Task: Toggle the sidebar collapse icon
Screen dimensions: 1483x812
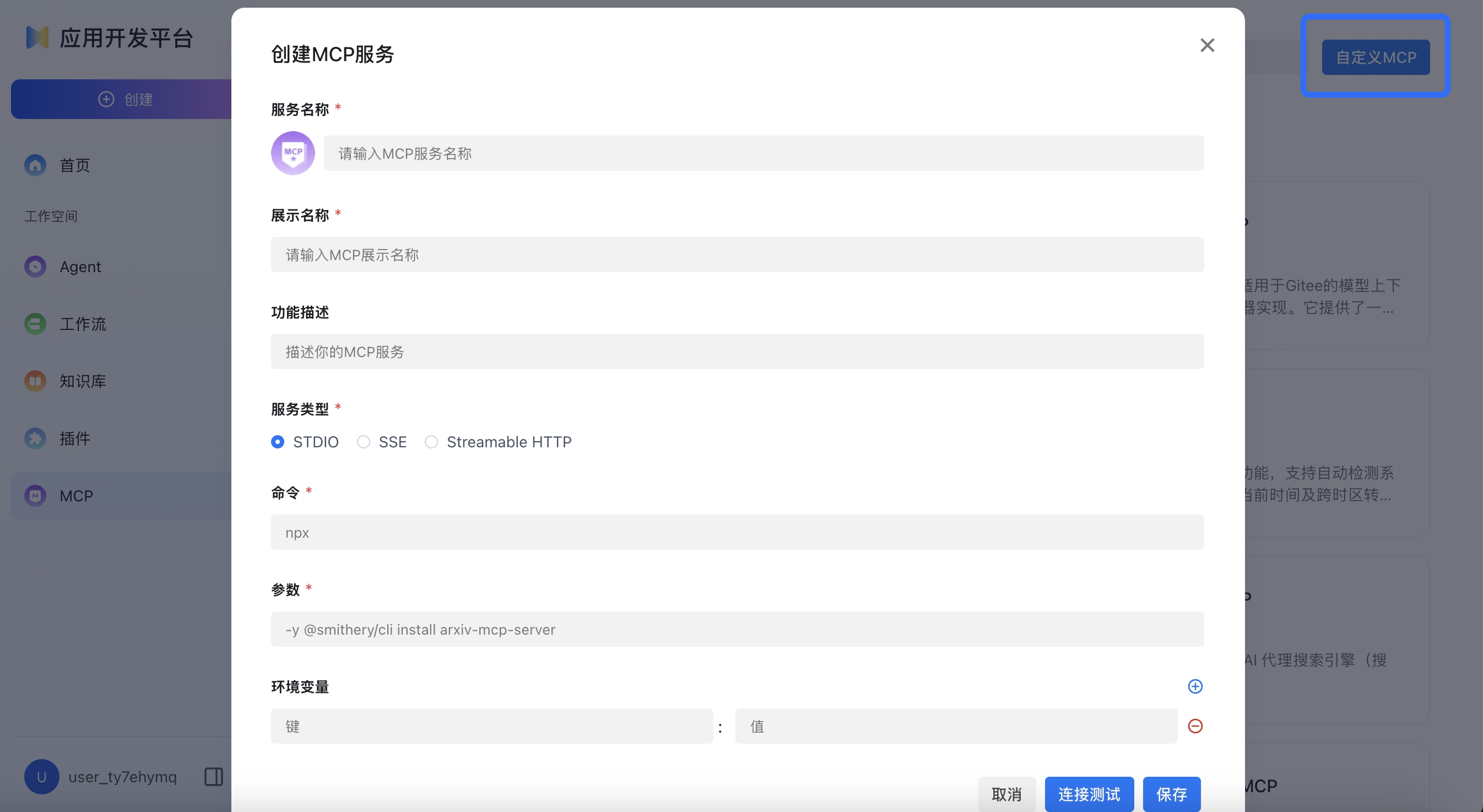Action: click(214, 776)
